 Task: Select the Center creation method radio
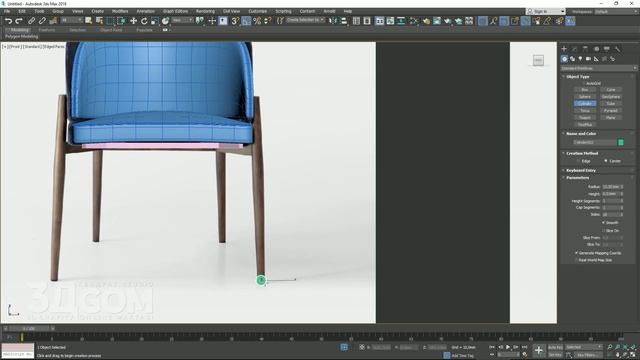click(606, 161)
